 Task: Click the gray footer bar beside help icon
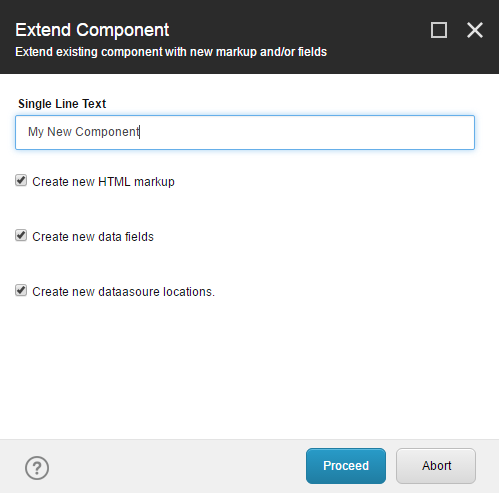tap(177, 466)
